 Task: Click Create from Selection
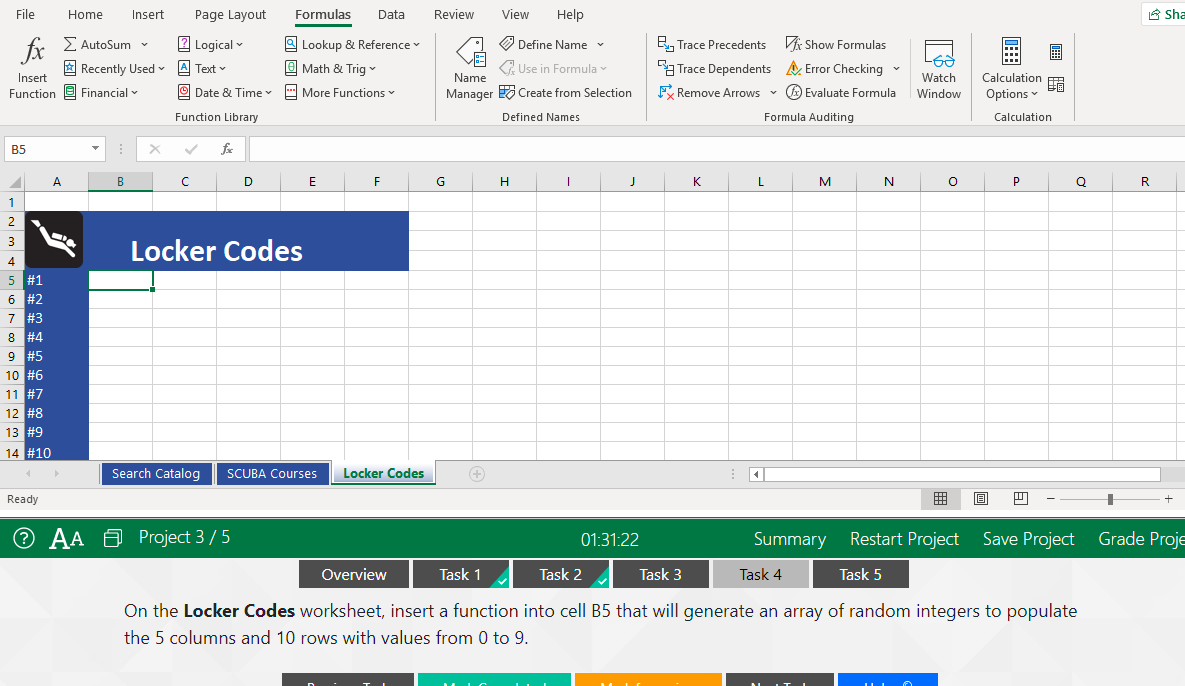click(x=566, y=92)
